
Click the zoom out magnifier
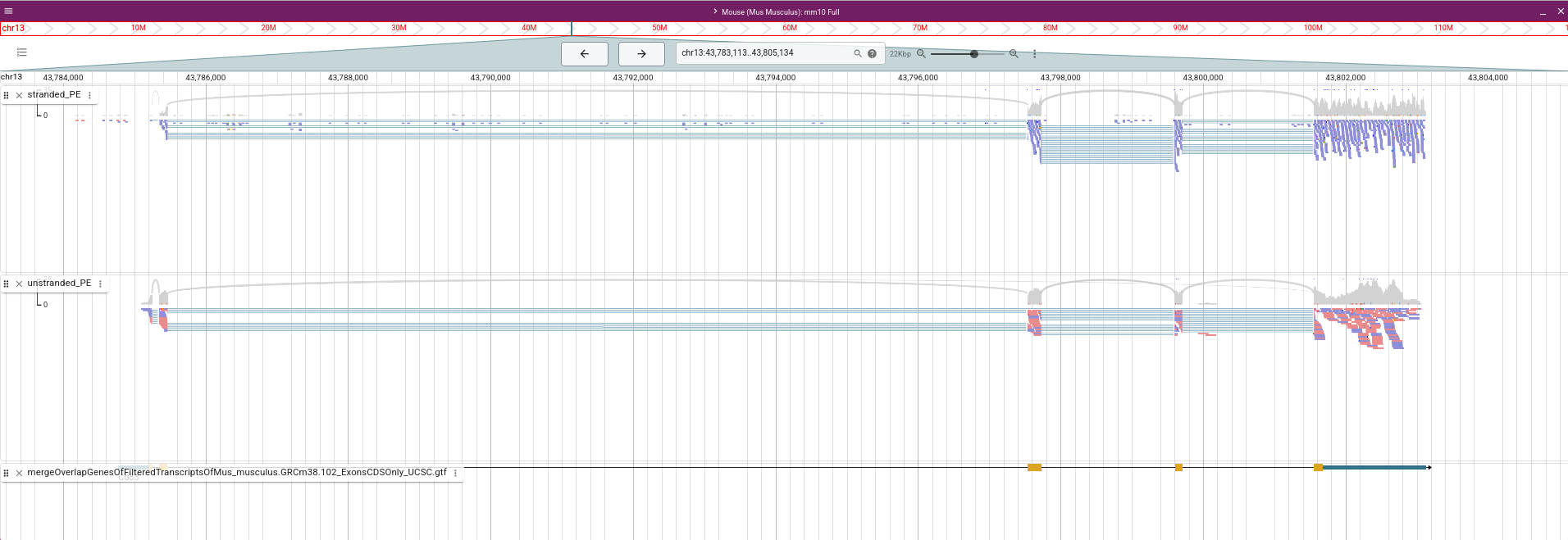pyautogui.click(x=921, y=53)
